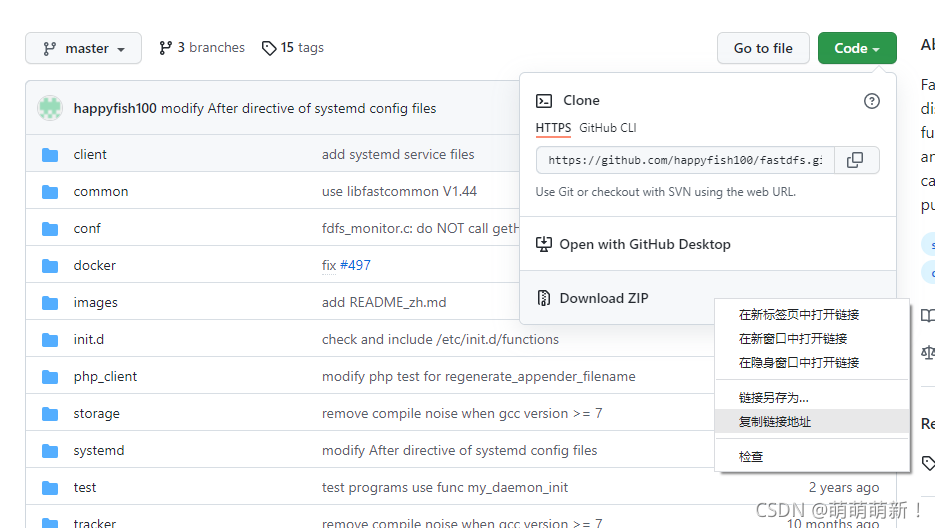The image size is (935, 528).
Task: Open commit 'check and include /etc/init.d/functions'
Action: point(440,339)
